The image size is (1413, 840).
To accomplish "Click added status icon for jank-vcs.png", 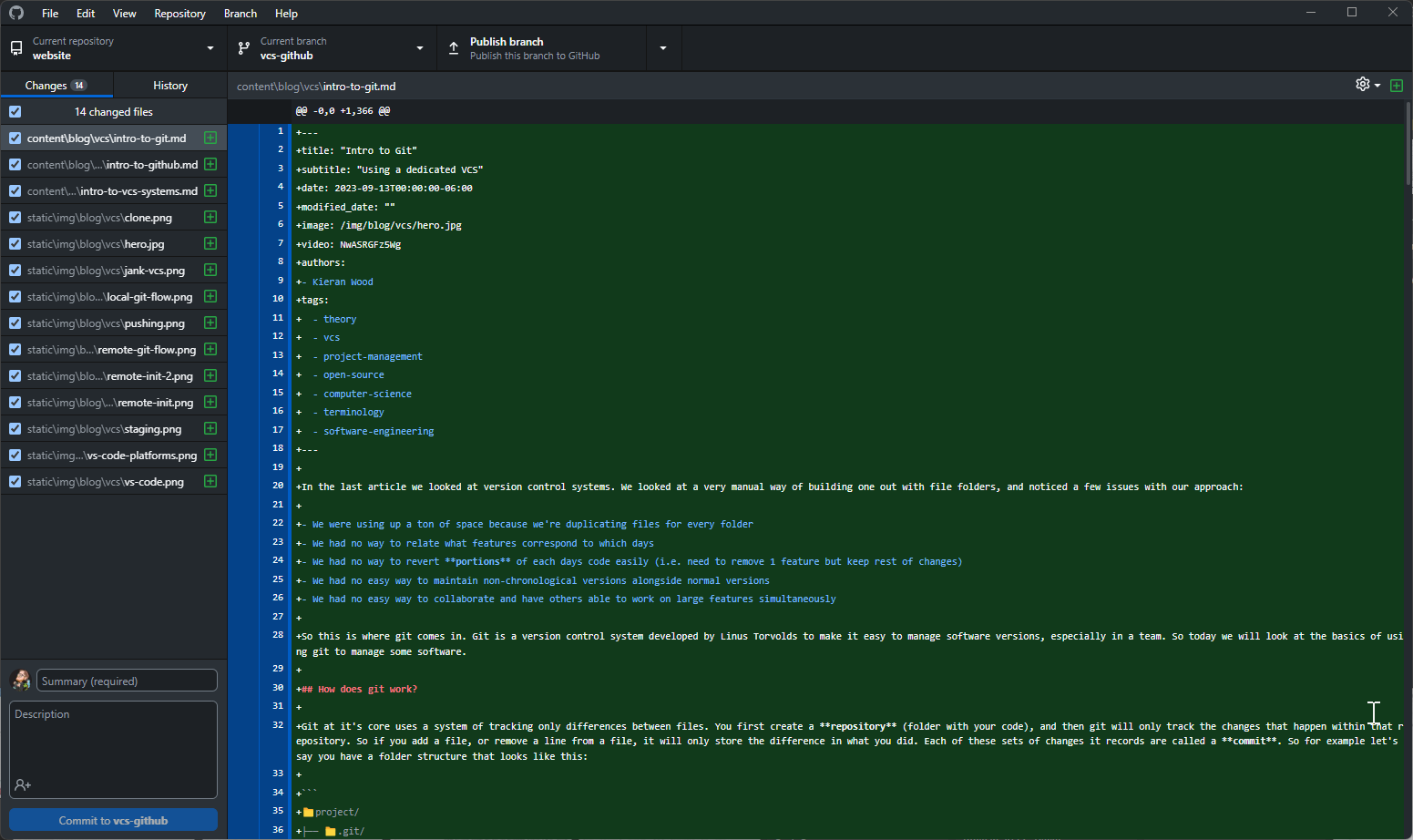I will pyautogui.click(x=210, y=270).
